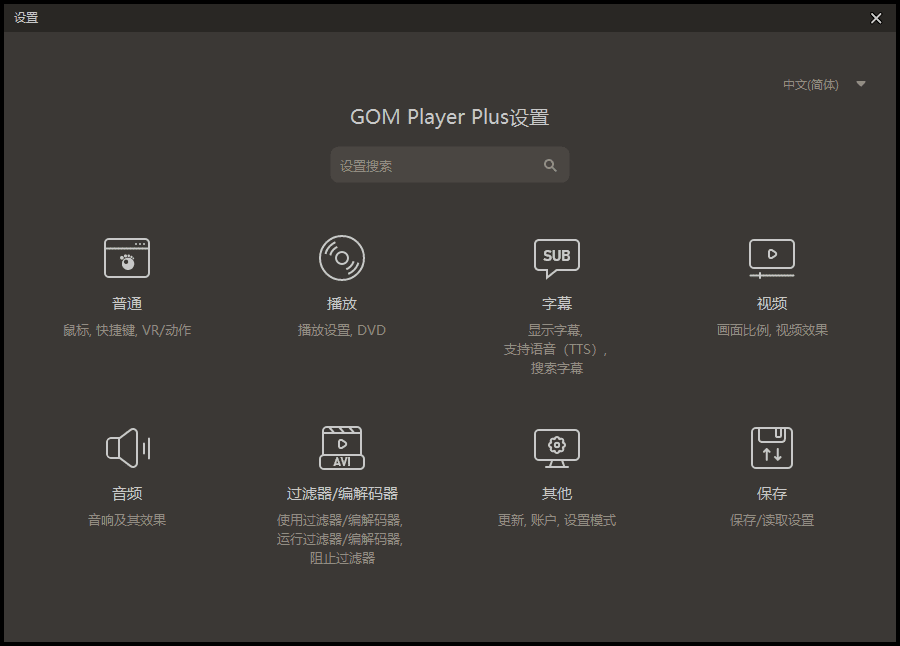Open 保存/读取设置 options
Image resolution: width=900 pixels, height=646 pixels.
tap(771, 519)
